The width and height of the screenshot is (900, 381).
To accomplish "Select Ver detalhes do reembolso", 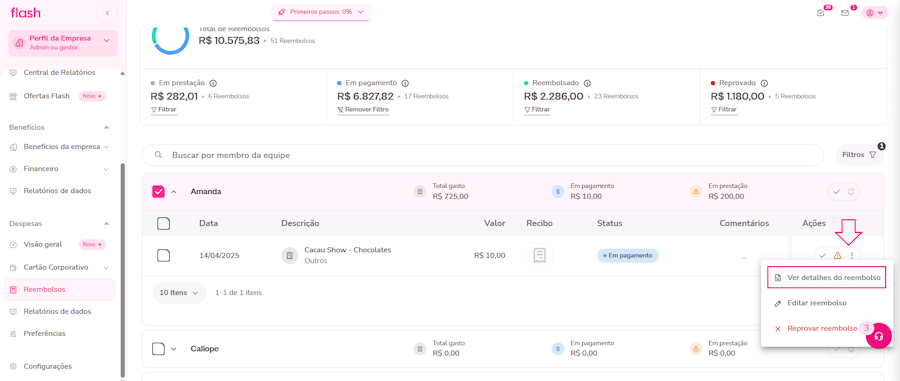I will 827,278.
